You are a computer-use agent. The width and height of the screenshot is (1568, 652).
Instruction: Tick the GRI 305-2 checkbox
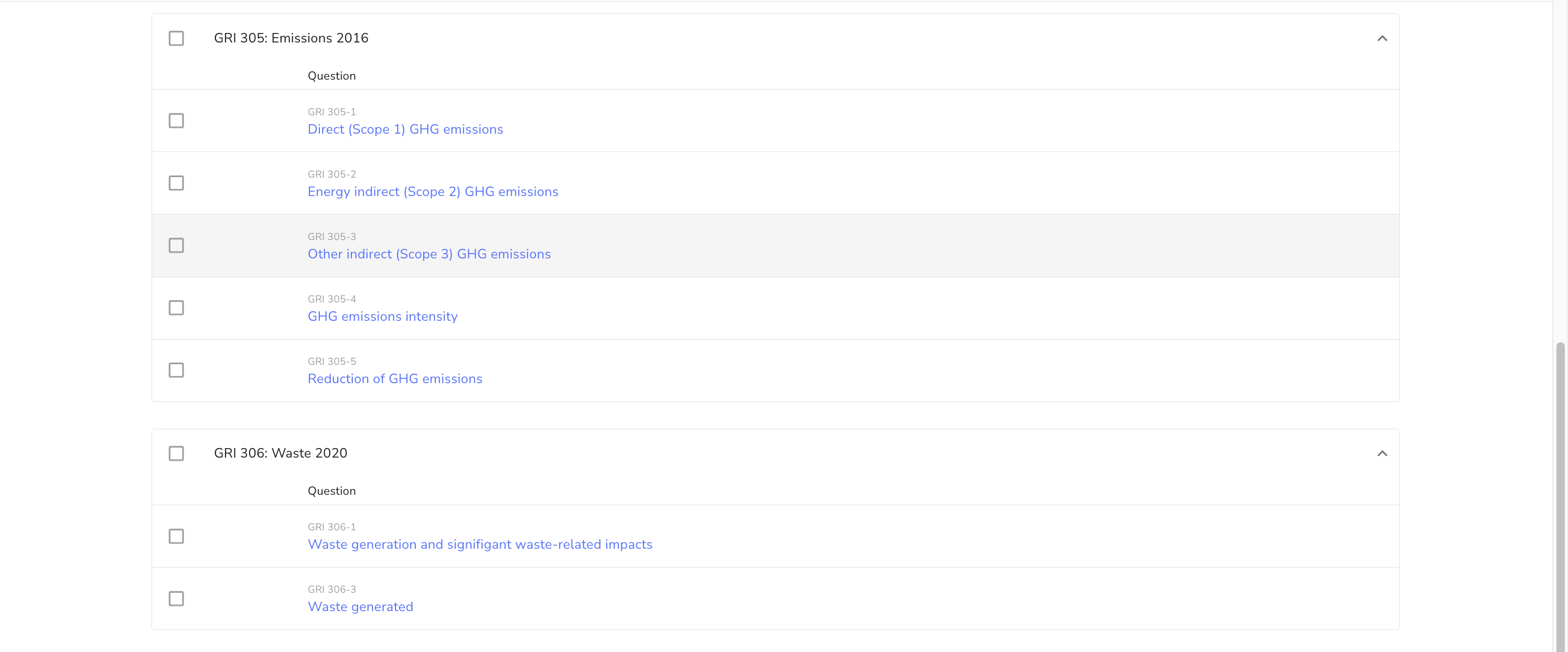pos(176,183)
